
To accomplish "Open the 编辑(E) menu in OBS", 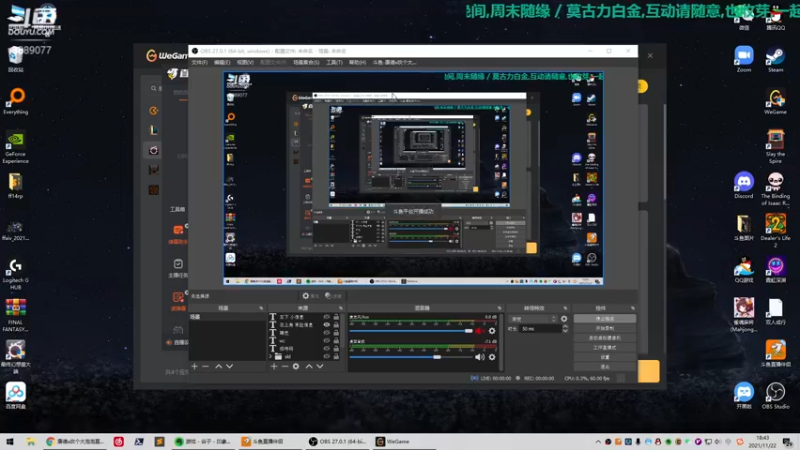I will tap(222, 62).
